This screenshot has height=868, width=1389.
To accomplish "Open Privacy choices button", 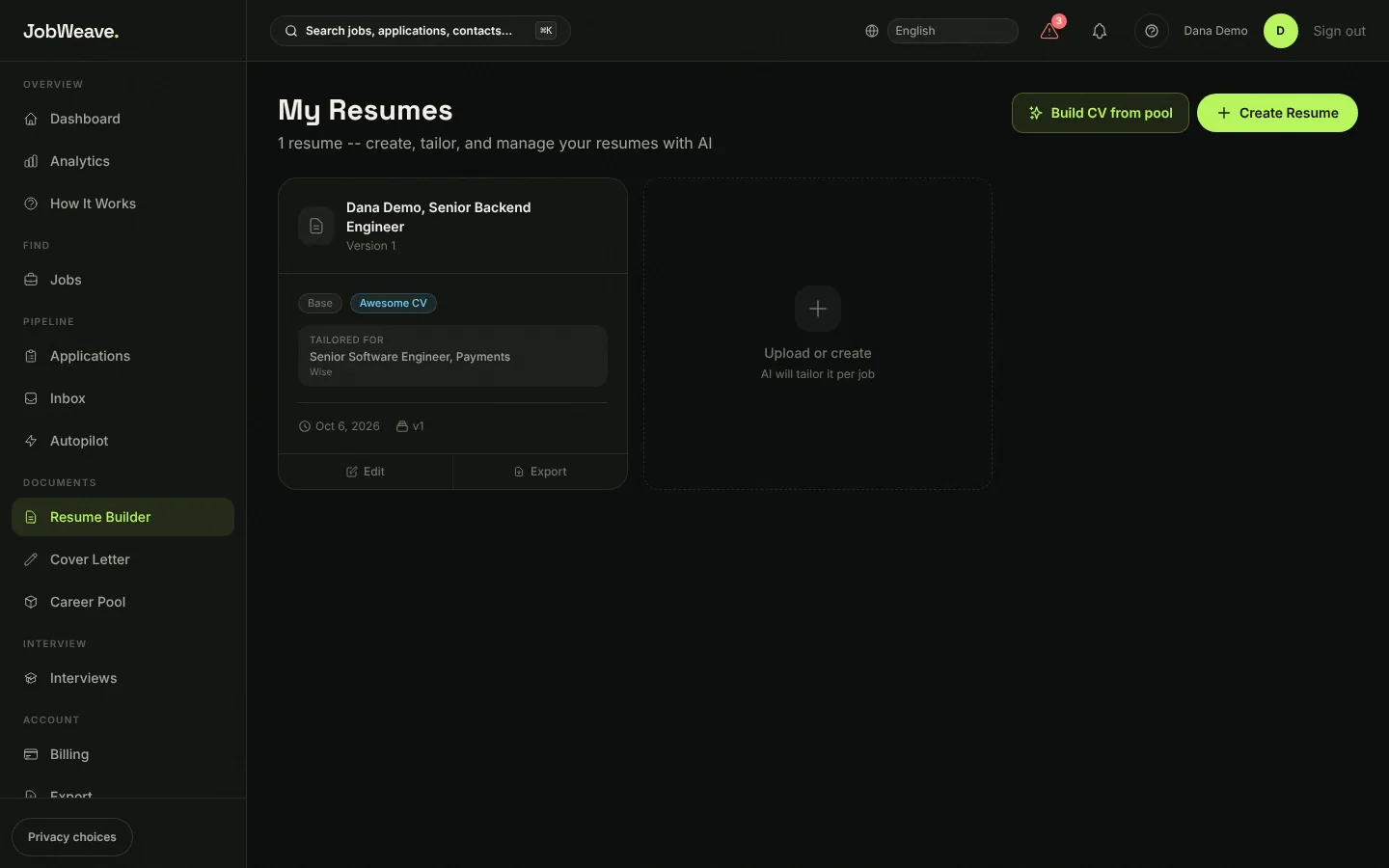I will [72, 837].
